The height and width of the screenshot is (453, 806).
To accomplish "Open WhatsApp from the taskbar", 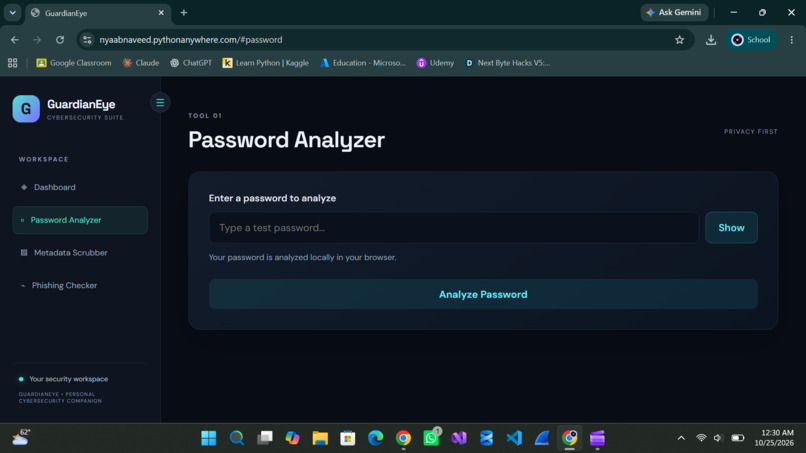I will (x=431, y=438).
